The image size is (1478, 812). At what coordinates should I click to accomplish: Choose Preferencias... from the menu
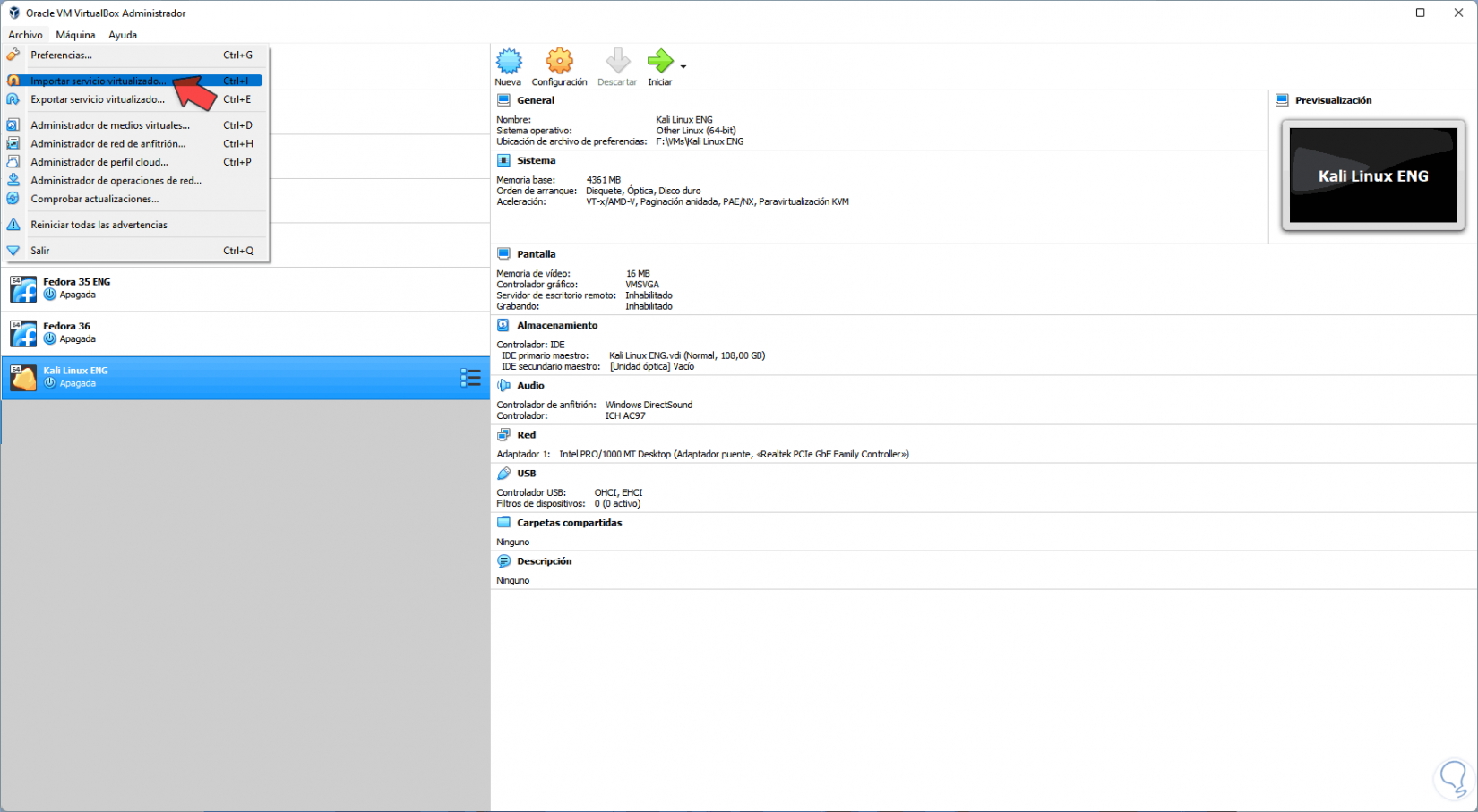tap(134, 56)
